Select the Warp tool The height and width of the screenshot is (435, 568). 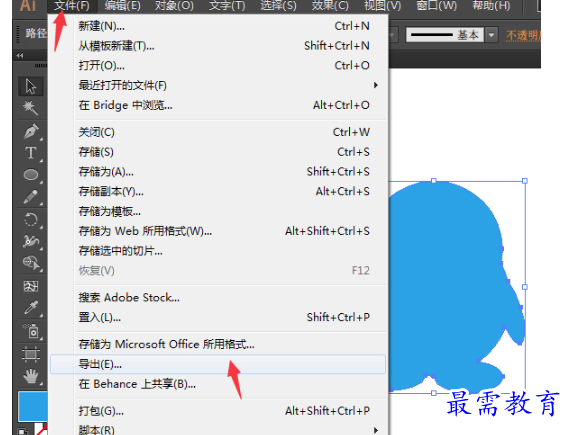pyautogui.click(x=31, y=241)
